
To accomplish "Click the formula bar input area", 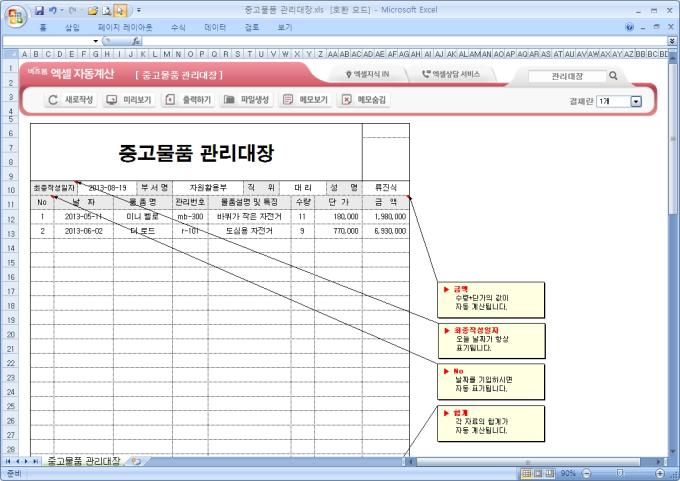I will [x=403, y=41].
